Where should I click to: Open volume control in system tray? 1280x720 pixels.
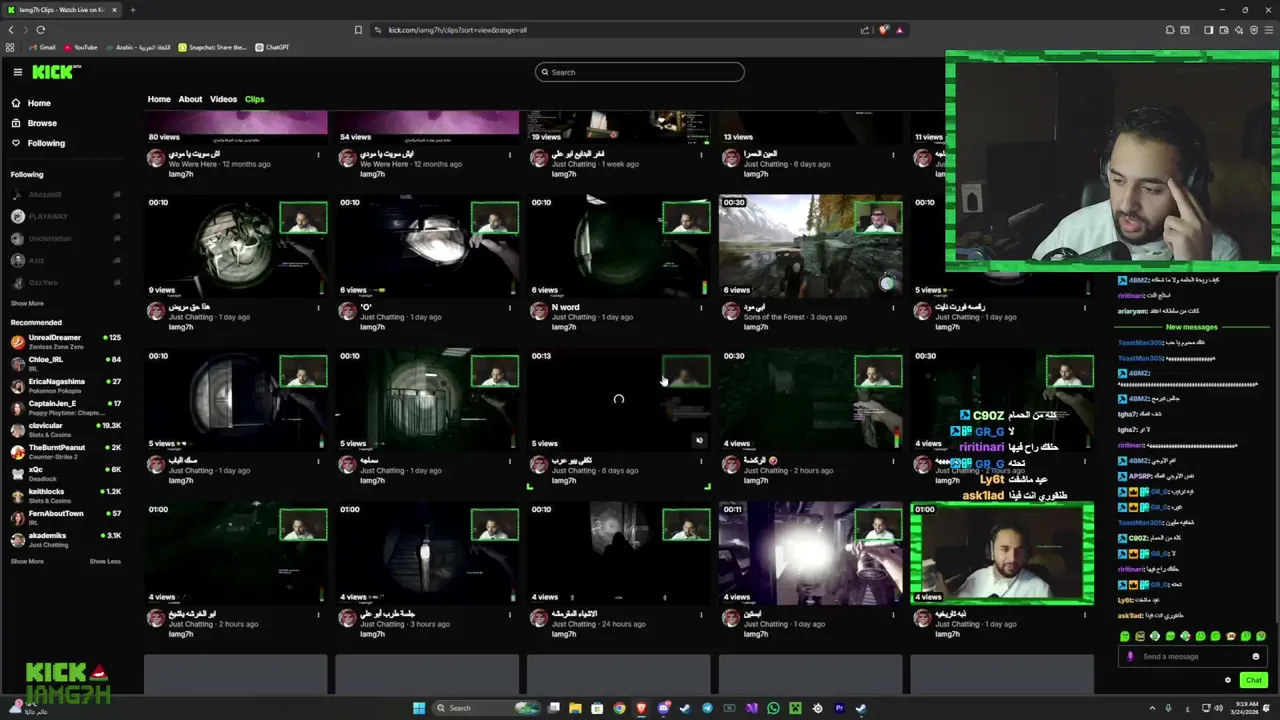click(1218, 708)
